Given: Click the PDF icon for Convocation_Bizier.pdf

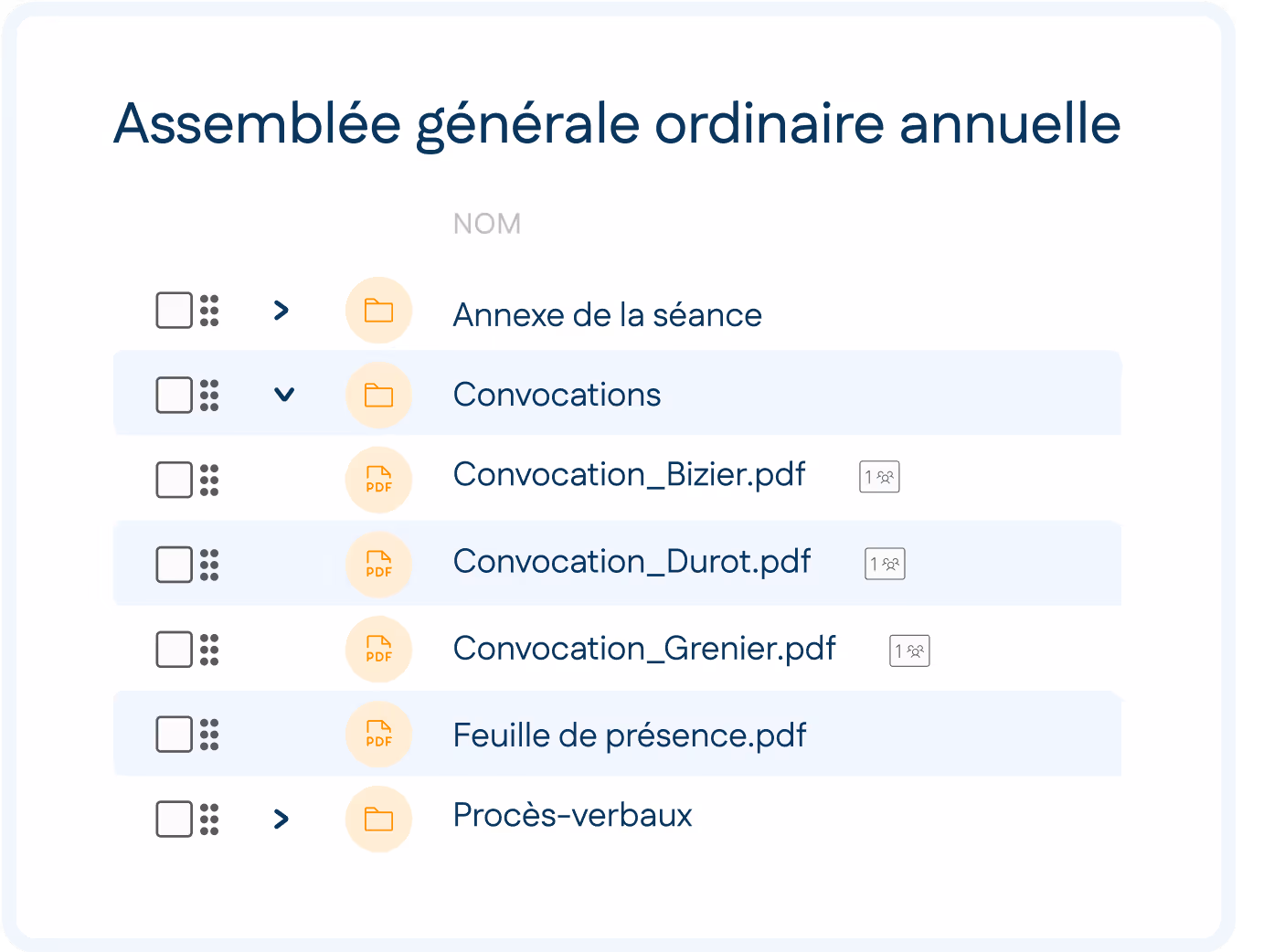Looking at the screenshot, I should click(378, 480).
